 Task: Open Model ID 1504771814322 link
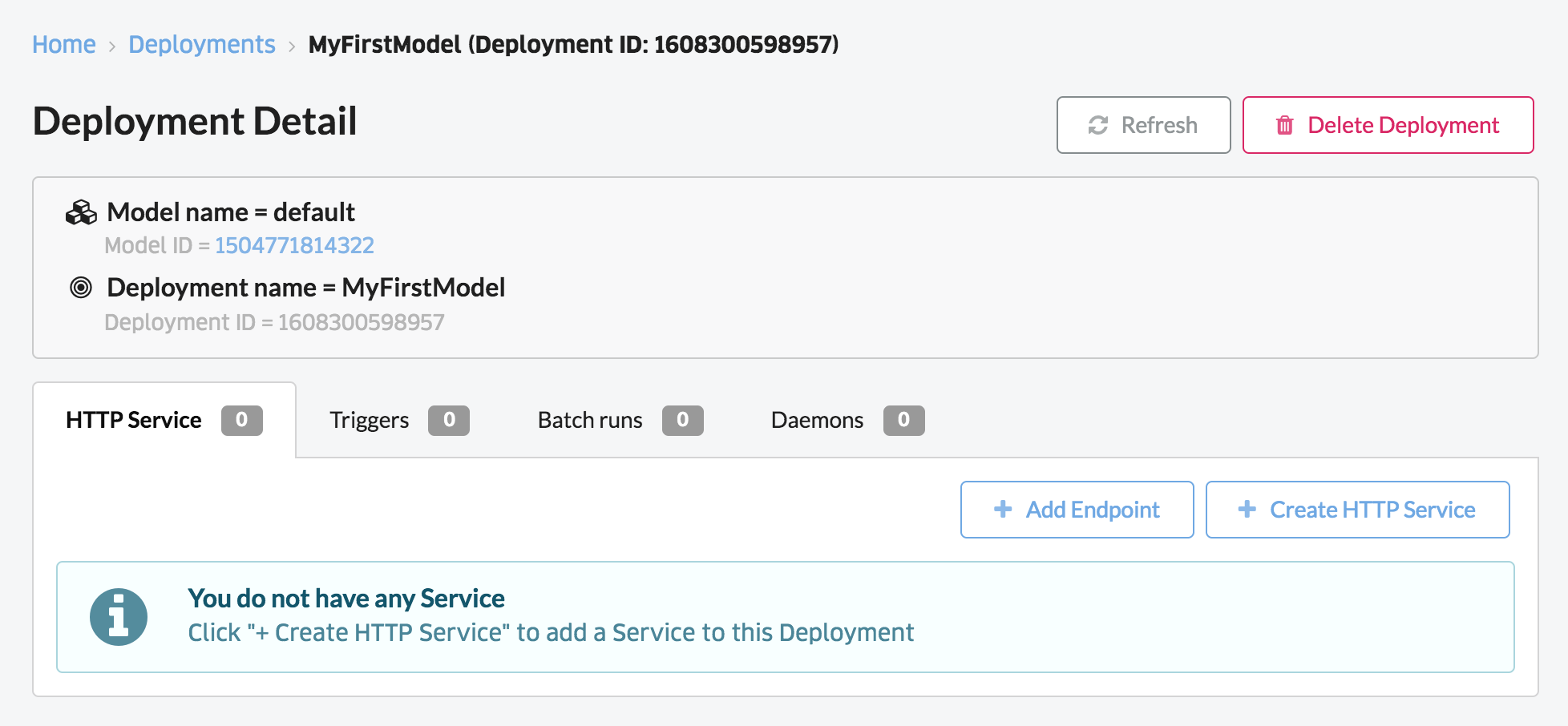[x=294, y=245]
